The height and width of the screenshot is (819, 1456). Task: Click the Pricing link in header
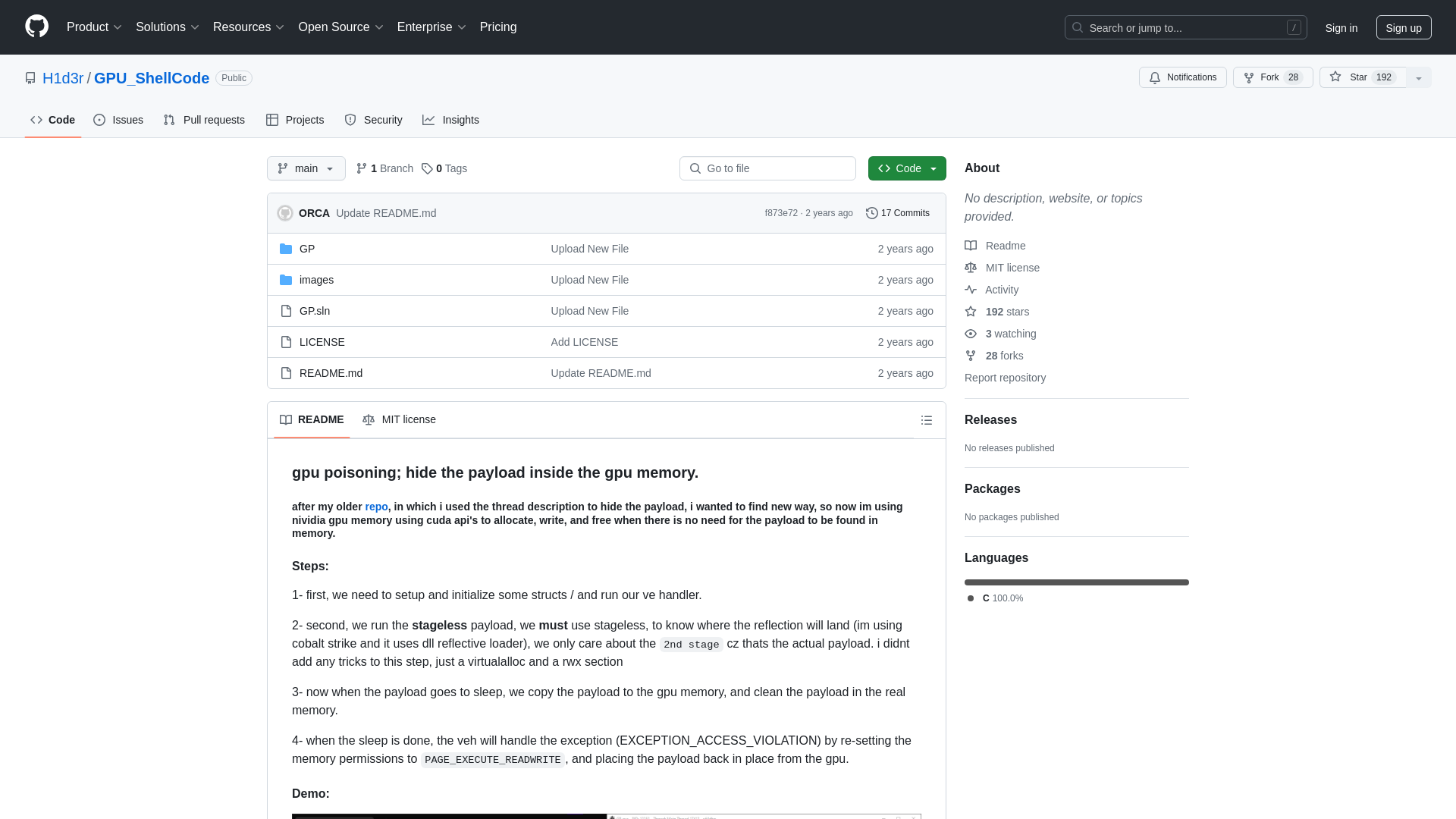pyautogui.click(x=498, y=27)
